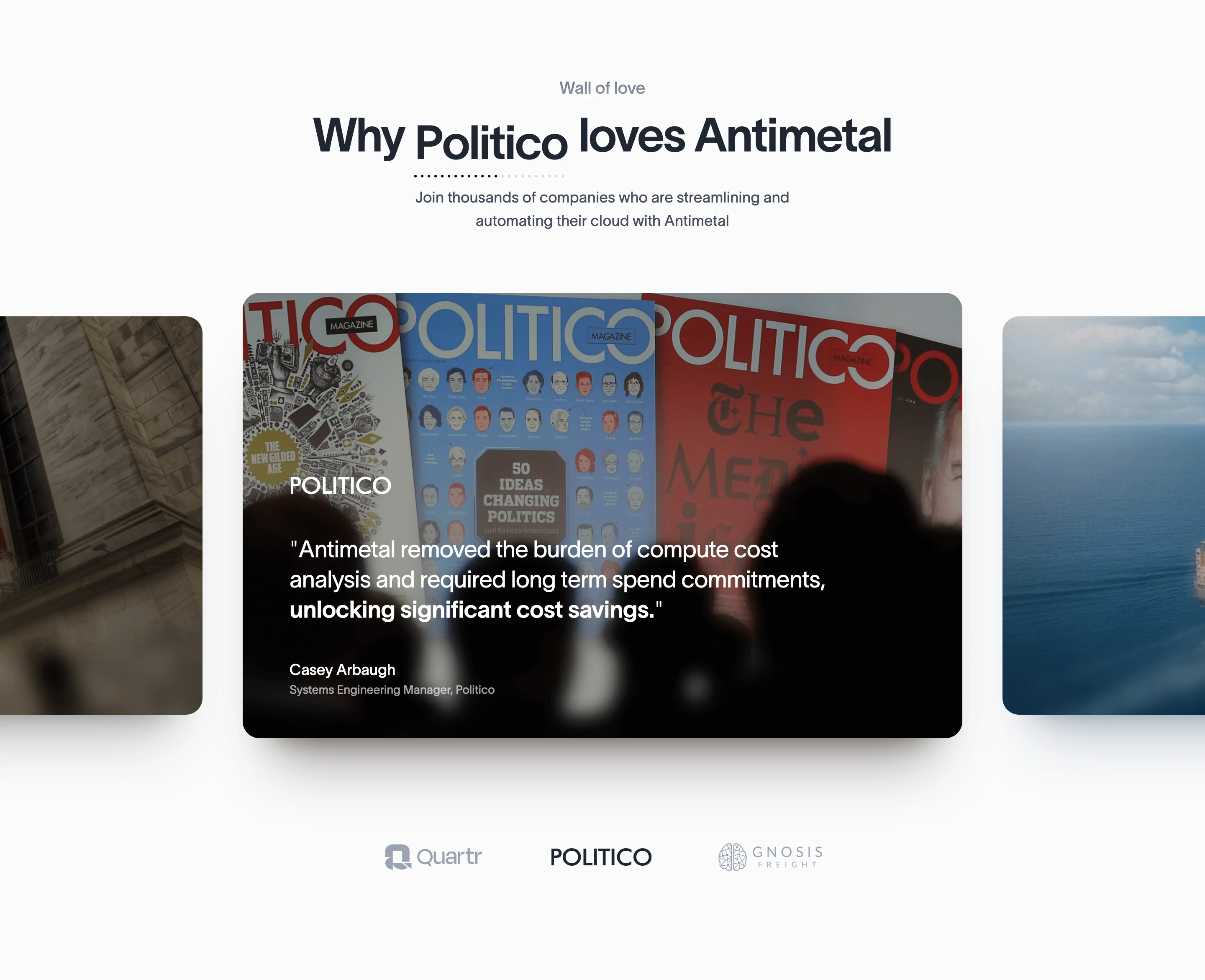Click the 'Antimetal' word in the headline
Image resolution: width=1205 pixels, height=980 pixels.
point(793,136)
